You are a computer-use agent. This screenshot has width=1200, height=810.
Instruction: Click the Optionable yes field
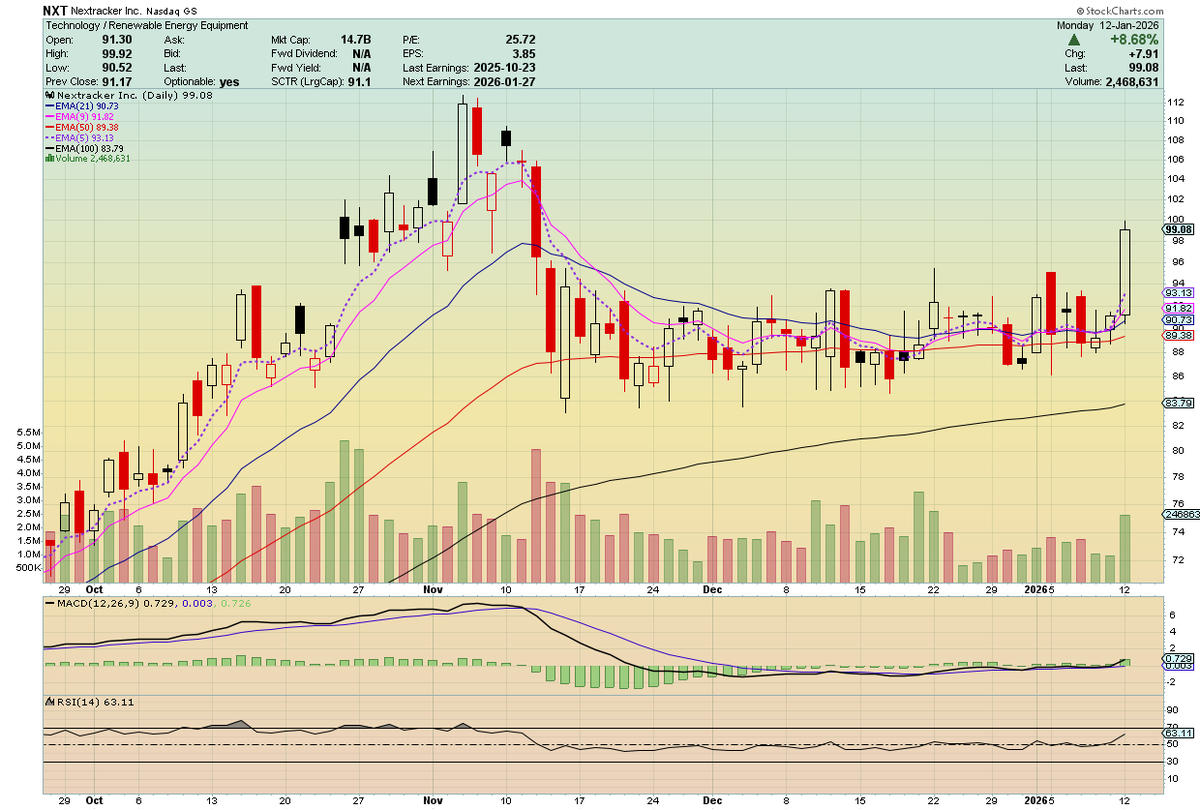[x=203, y=82]
